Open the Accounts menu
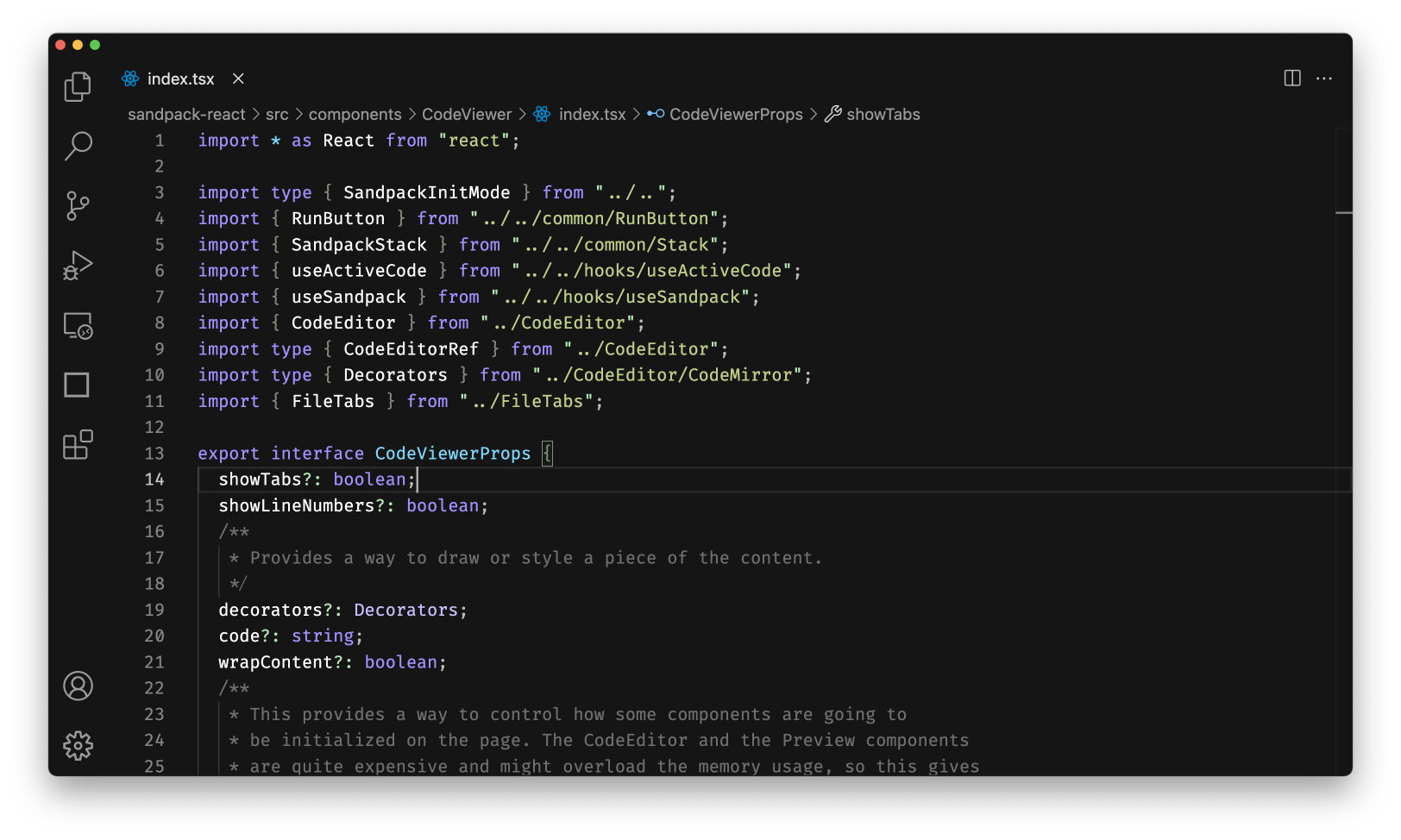The image size is (1401, 840). [78, 686]
